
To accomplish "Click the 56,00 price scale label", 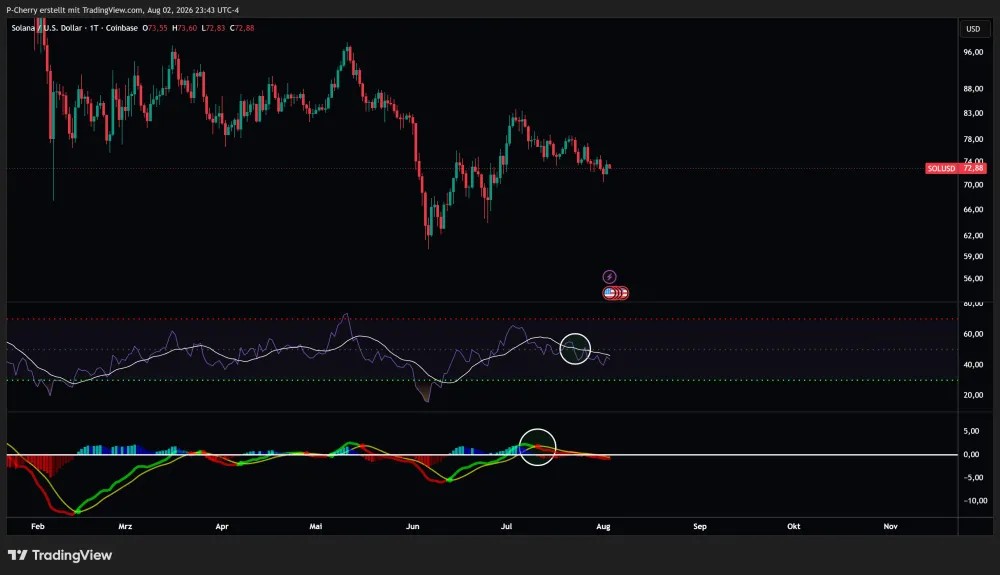I will click(x=973, y=279).
